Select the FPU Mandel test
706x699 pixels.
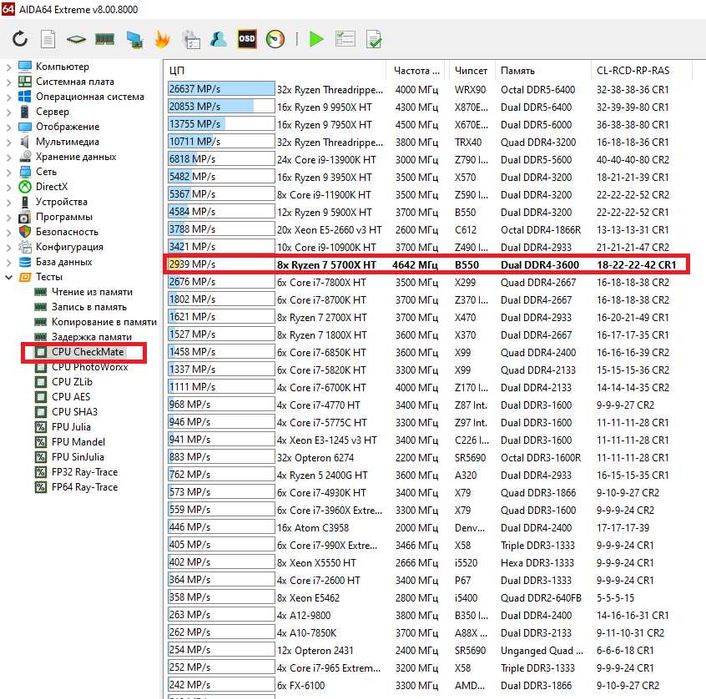pyautogui.click(x=78, y=442)
